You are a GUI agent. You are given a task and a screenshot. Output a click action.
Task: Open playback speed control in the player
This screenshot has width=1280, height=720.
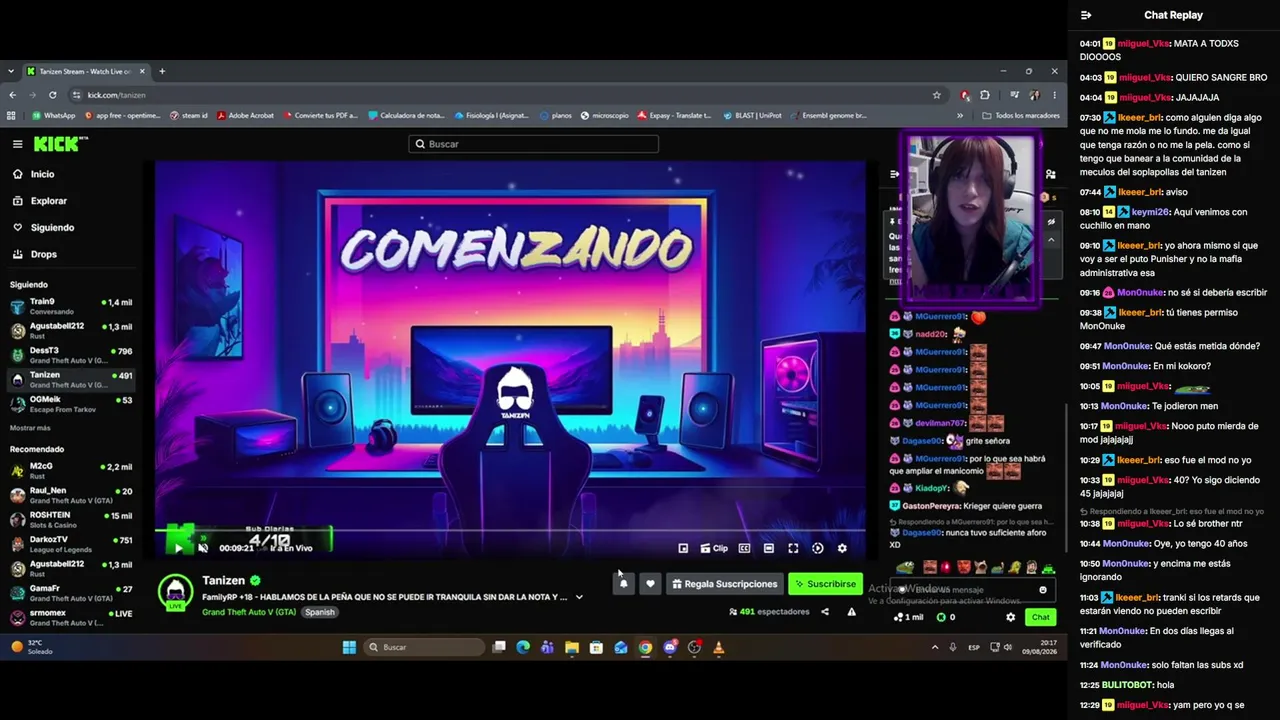point(818,548)
